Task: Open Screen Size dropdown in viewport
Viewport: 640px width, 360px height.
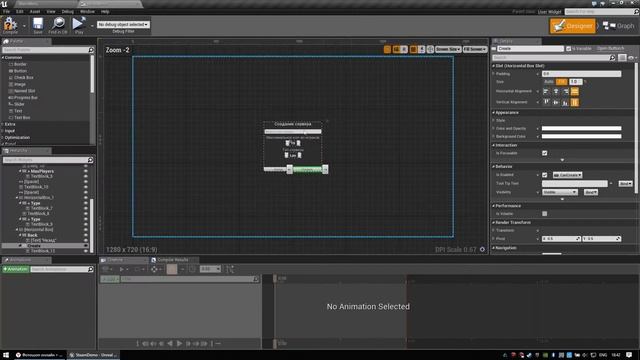Action: 448,49
